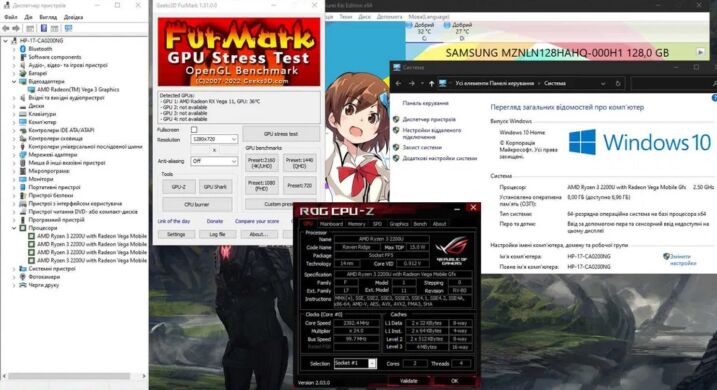This screenshot has height=390, width=717.
Task: Click the Черги друку printer icon
Action: point(22,285)
